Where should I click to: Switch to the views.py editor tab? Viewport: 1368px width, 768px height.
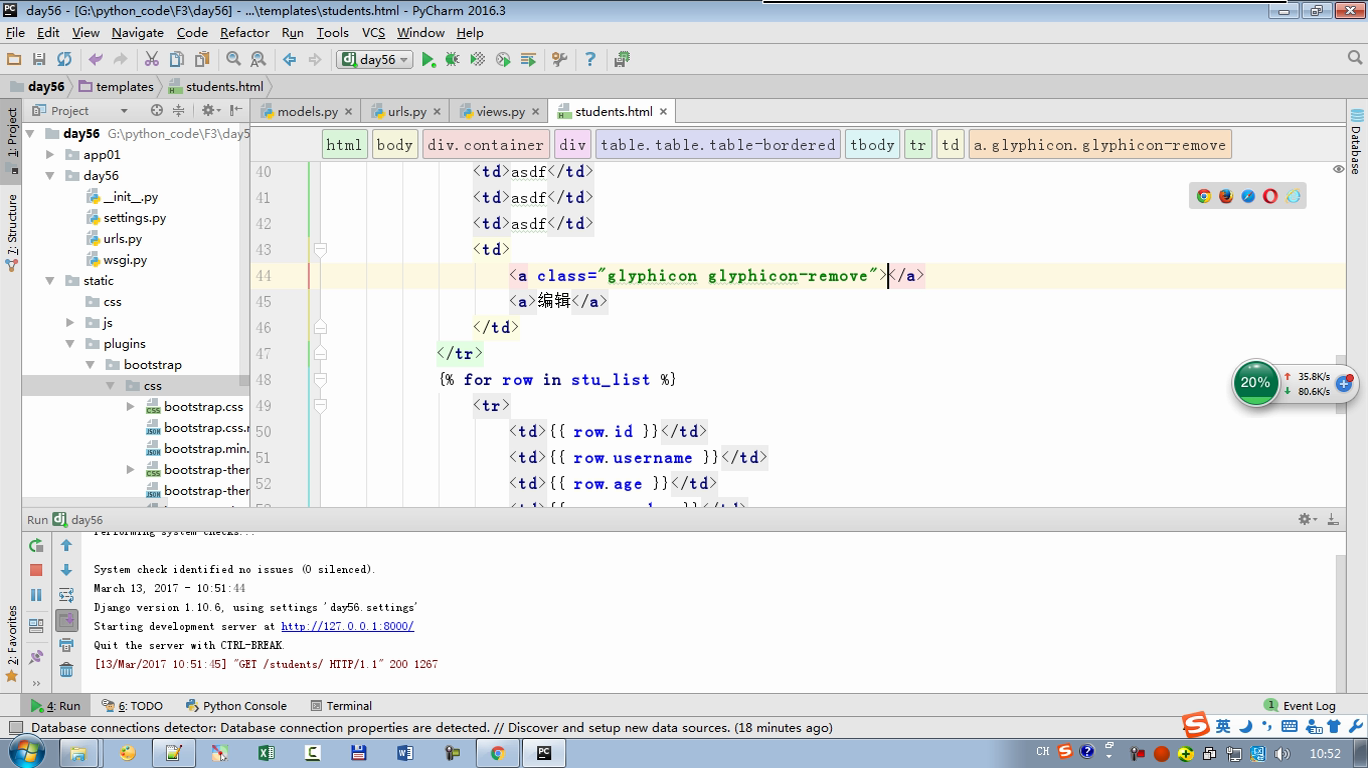[500, 111]
